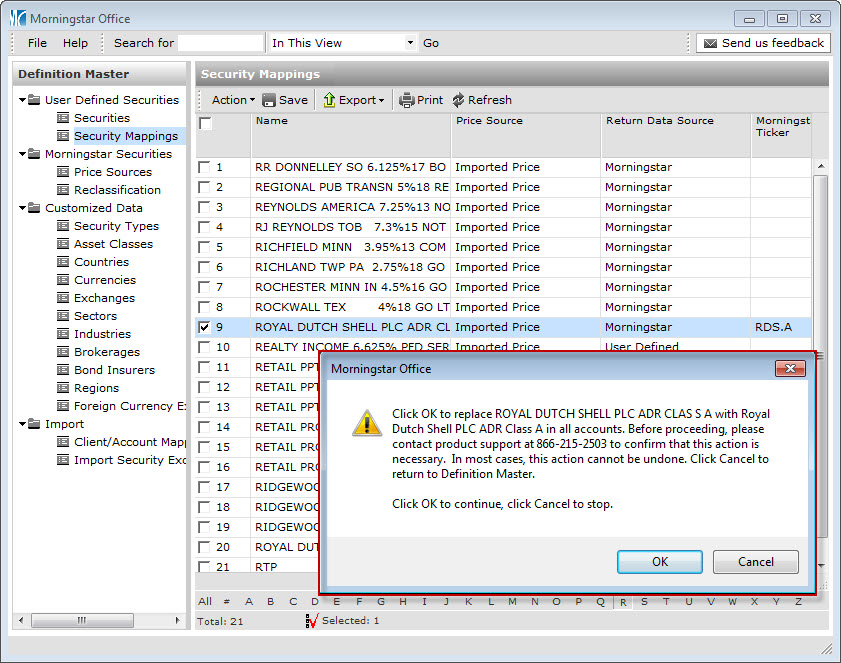
Task: Open the Action dropdown menu
Action: tap(233, 100)
